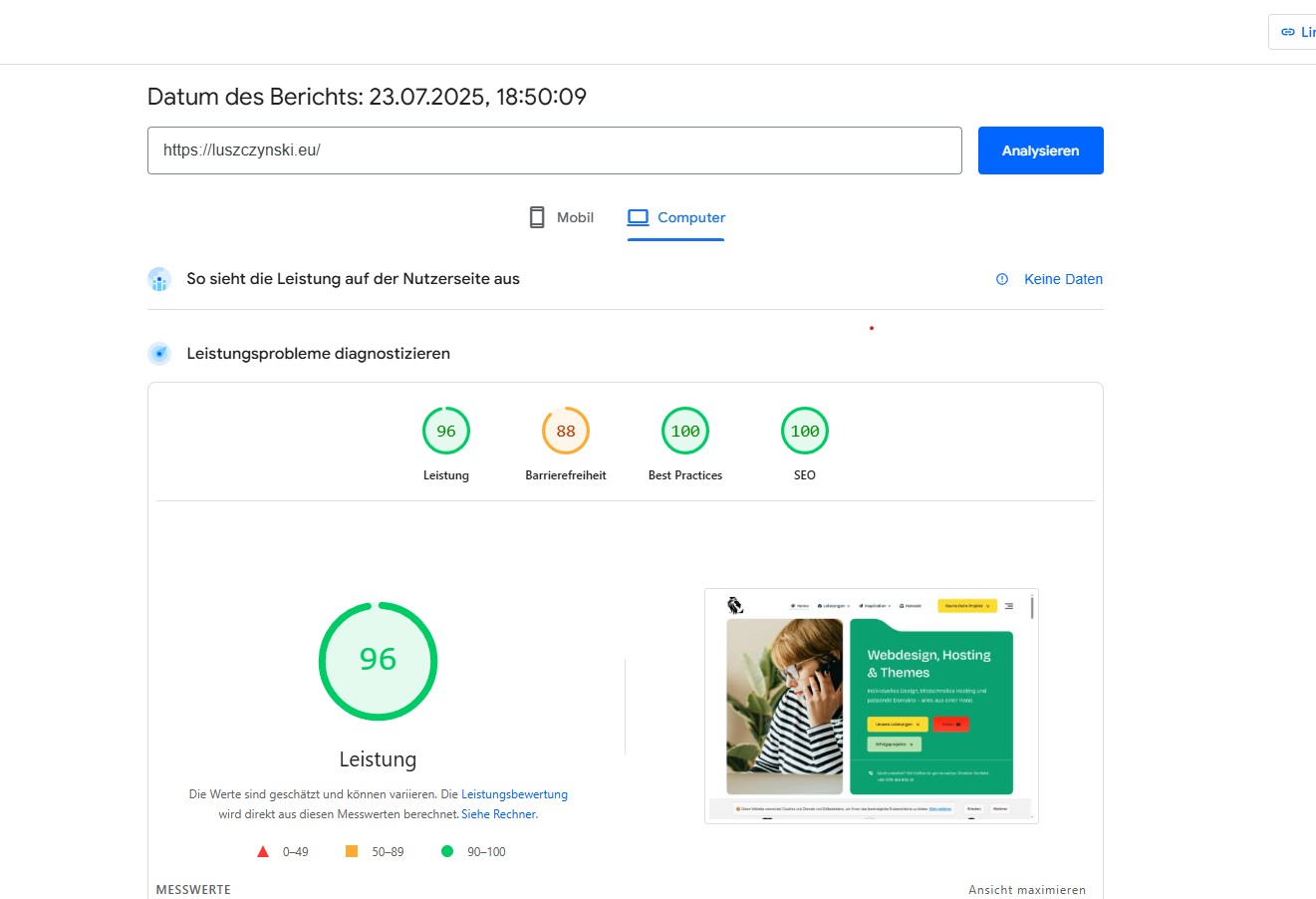
Task: Open the Siehe Rechner link
Action: [x=499, y=814]
